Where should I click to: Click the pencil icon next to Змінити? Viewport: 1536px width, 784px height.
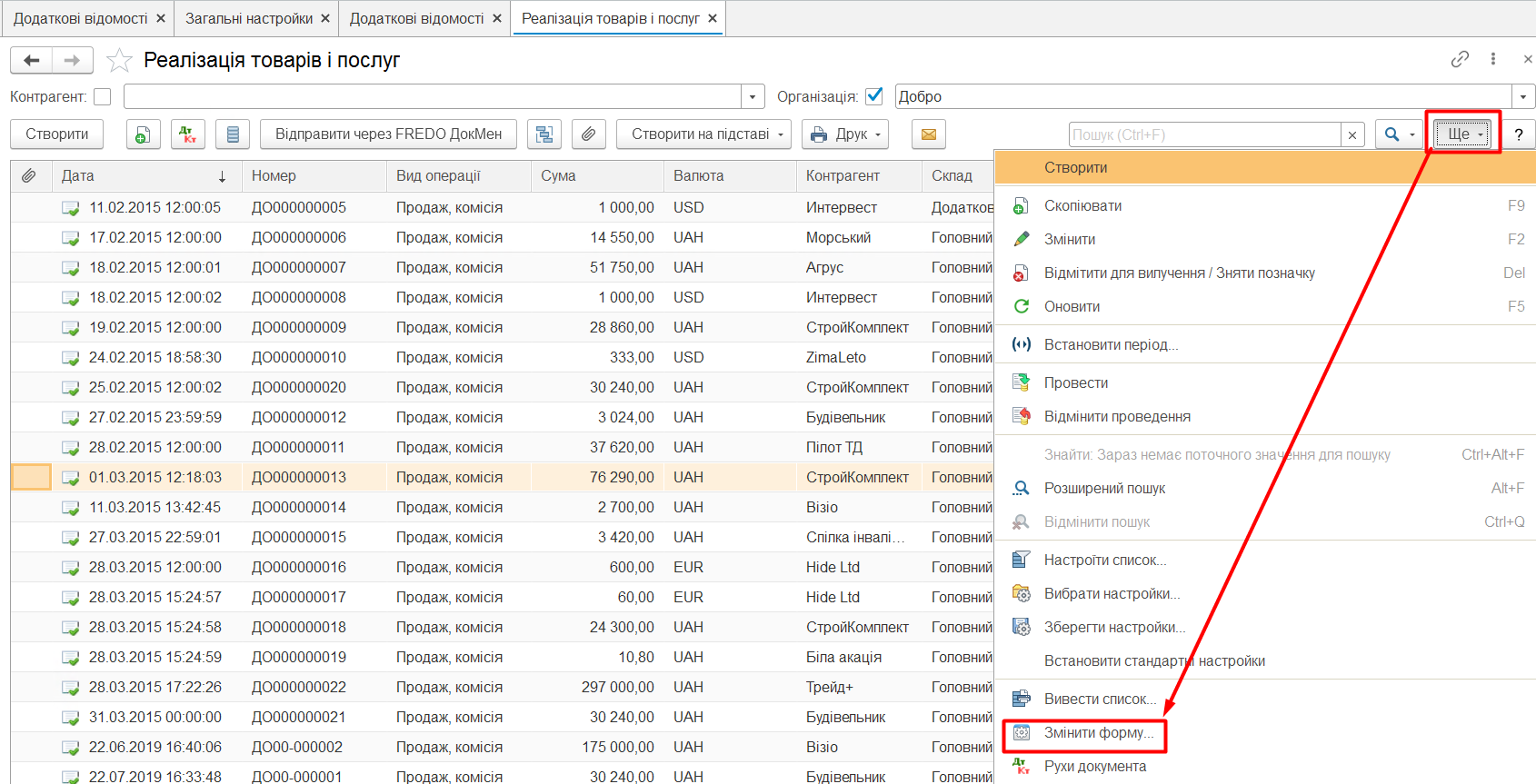[1022, 239]
